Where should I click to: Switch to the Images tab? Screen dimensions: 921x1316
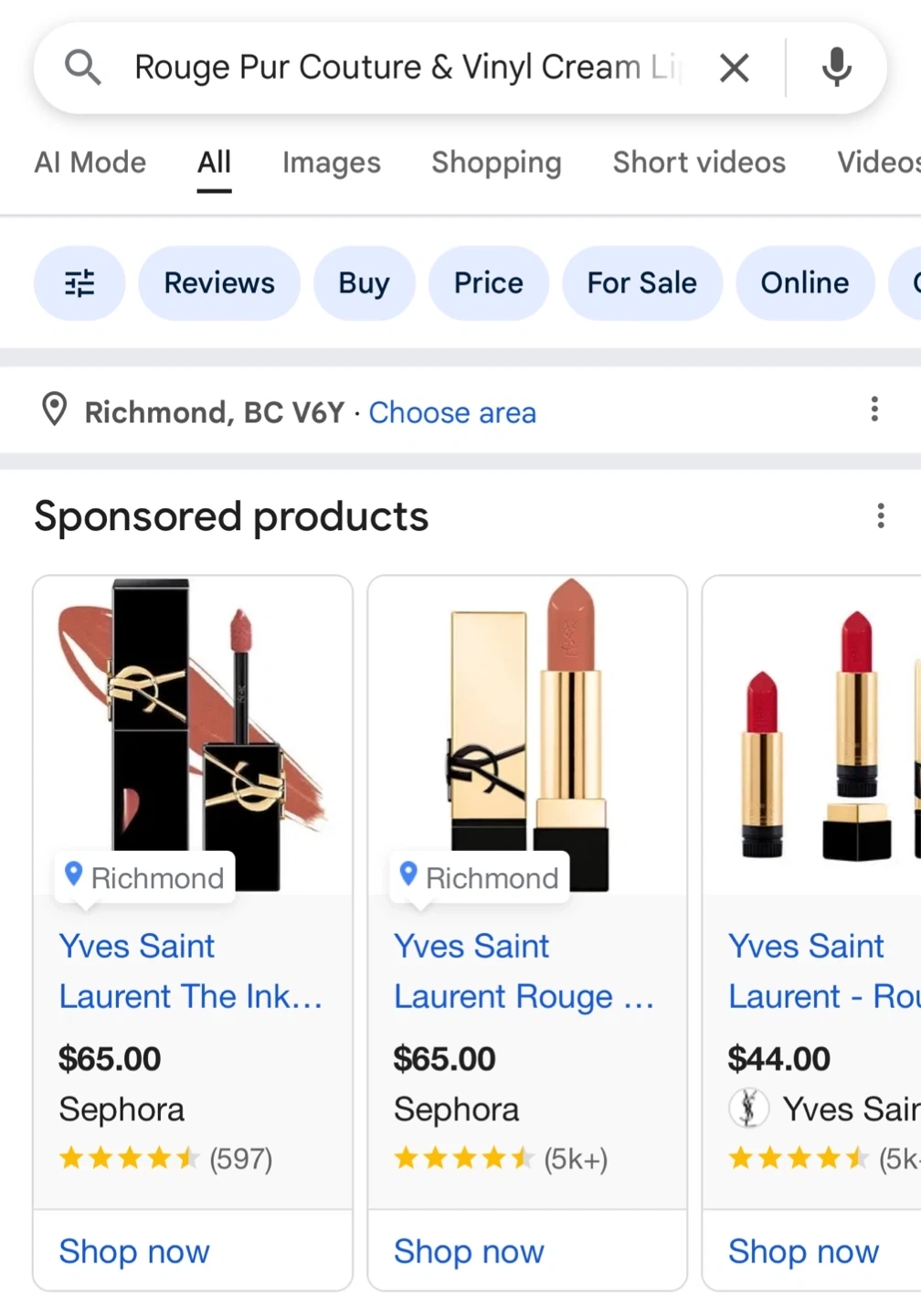point(331,163)
